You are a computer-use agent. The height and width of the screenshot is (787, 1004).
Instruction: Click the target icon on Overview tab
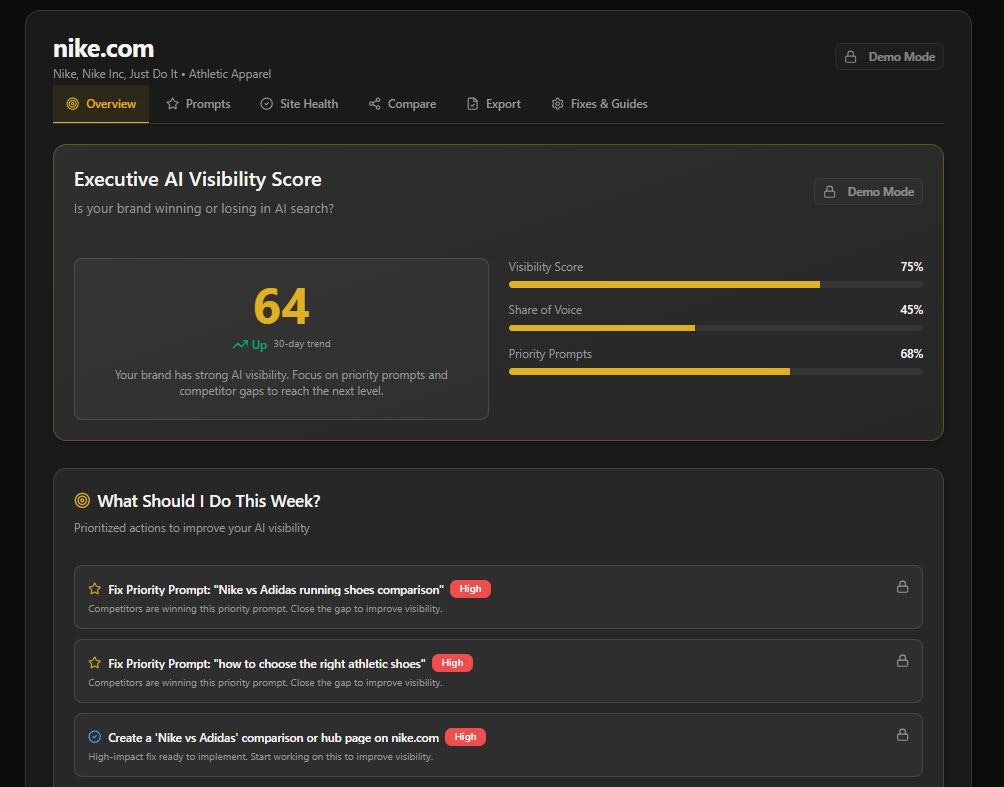point(73,104)
